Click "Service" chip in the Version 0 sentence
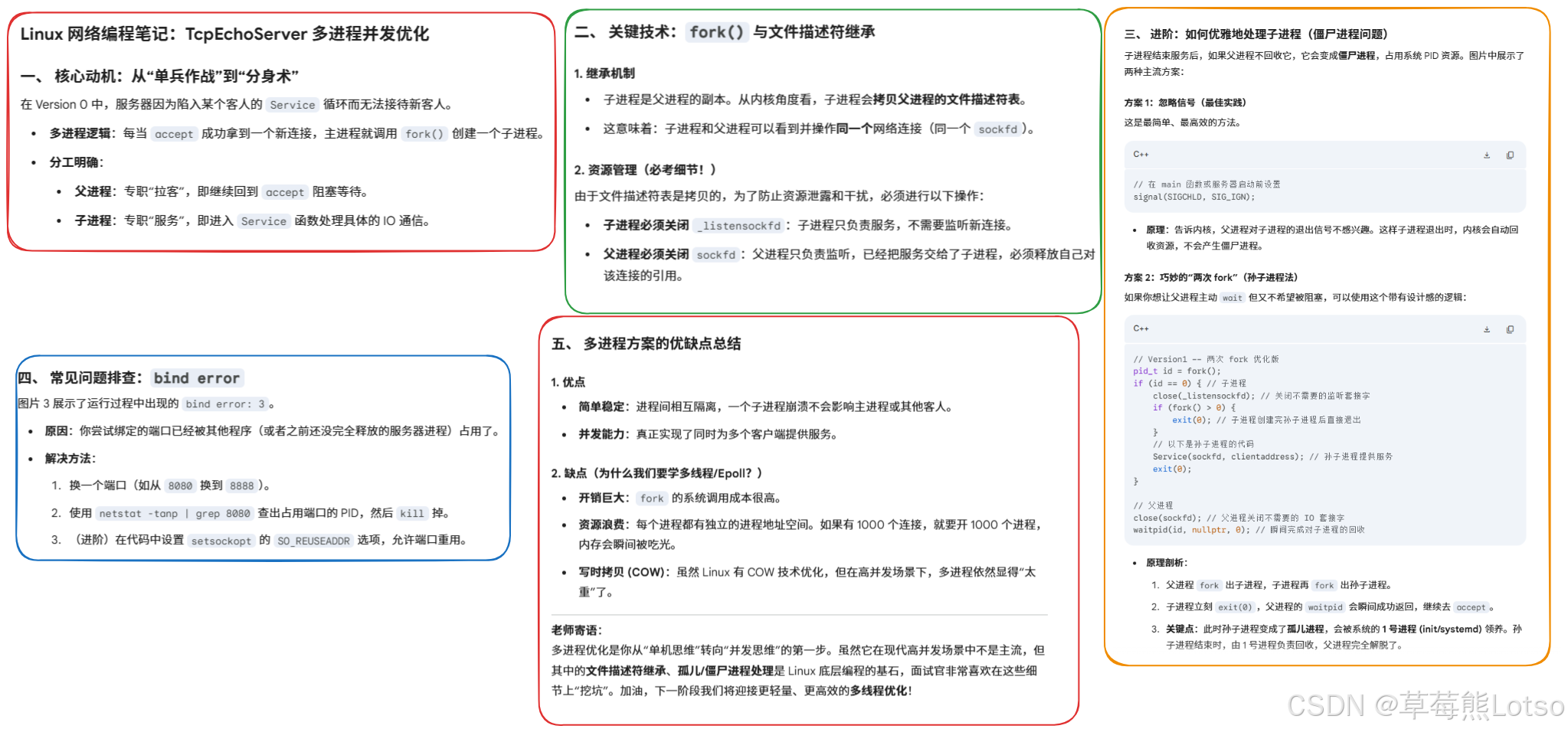This screenshot has width=1568, height=732. click(x=293, y=105)
